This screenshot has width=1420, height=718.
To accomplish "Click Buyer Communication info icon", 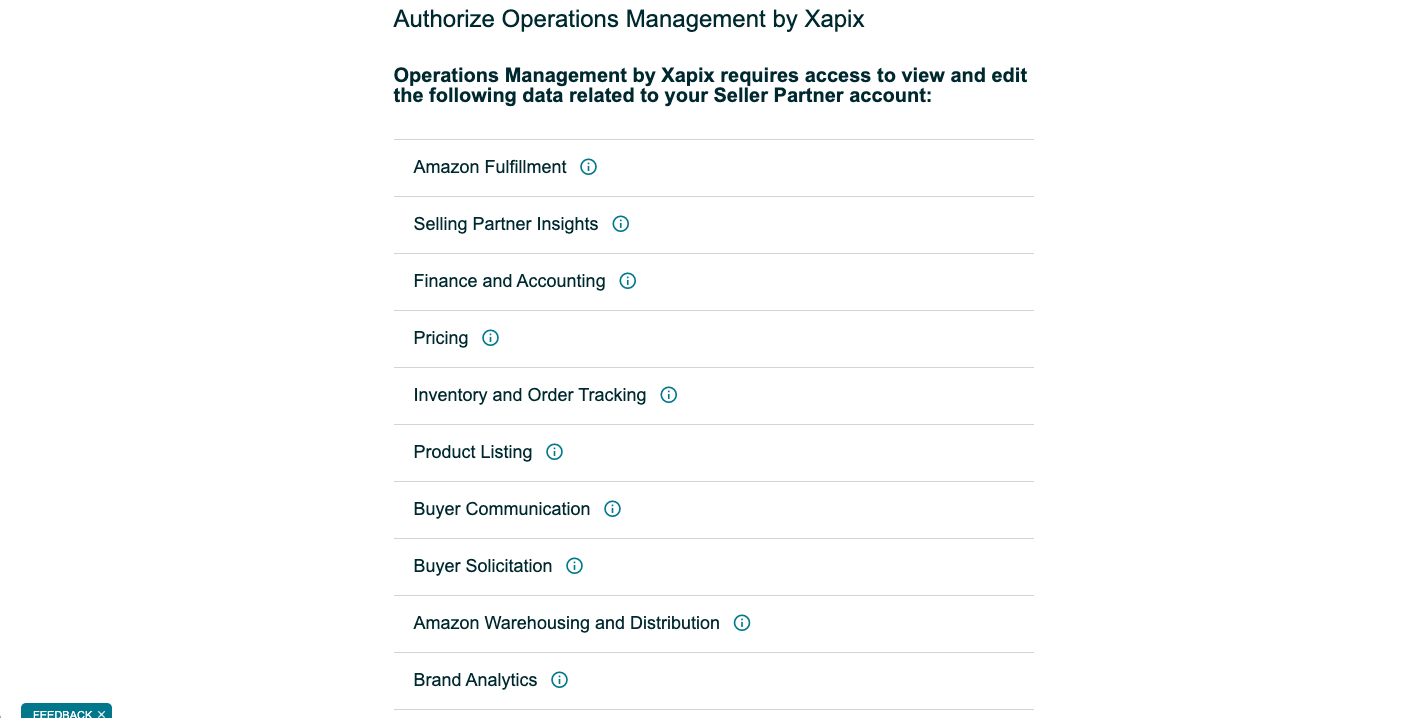I will point(613,509).
